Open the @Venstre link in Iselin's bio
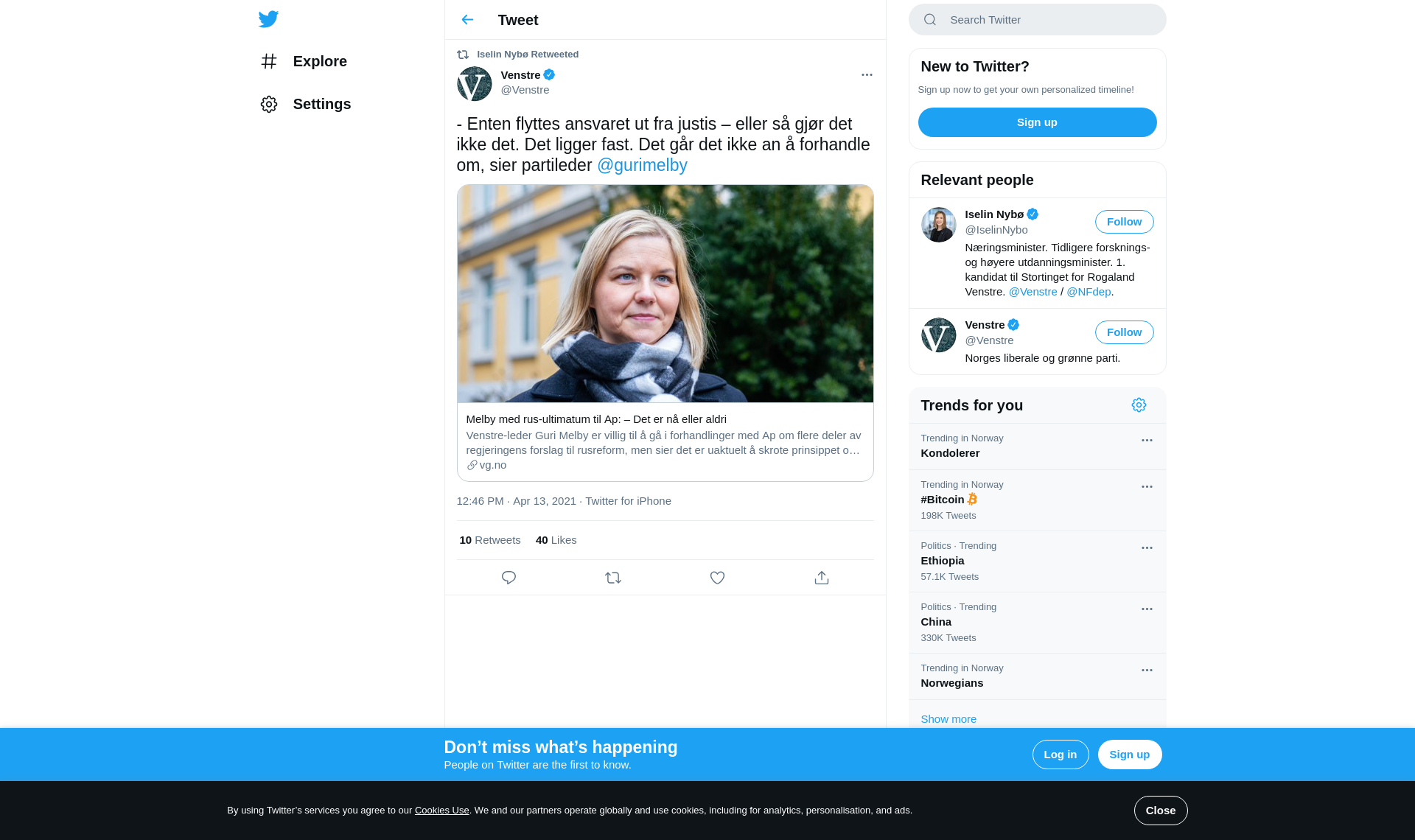 click(1033, 292)
